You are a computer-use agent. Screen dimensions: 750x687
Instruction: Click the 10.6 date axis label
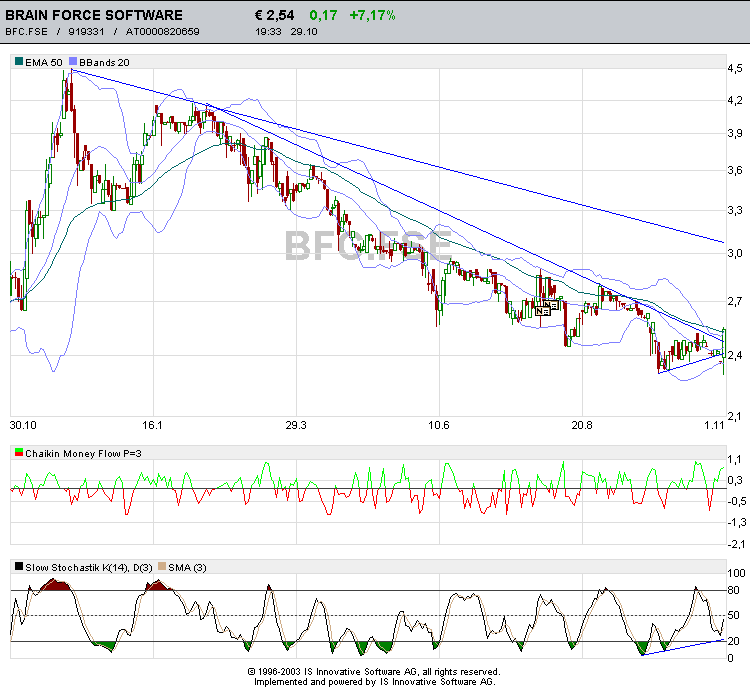click(439, 425)
